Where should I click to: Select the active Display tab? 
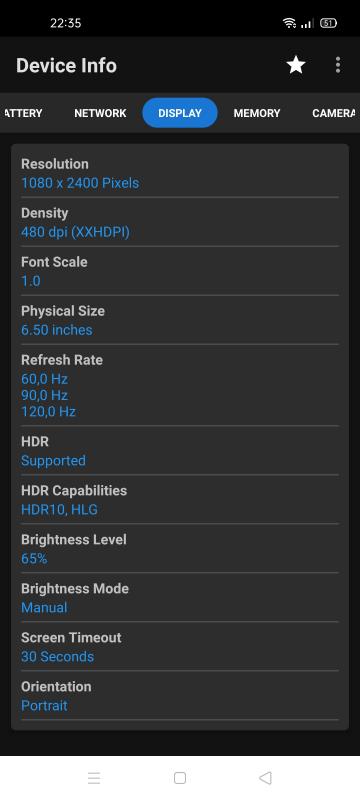[180, 113]
